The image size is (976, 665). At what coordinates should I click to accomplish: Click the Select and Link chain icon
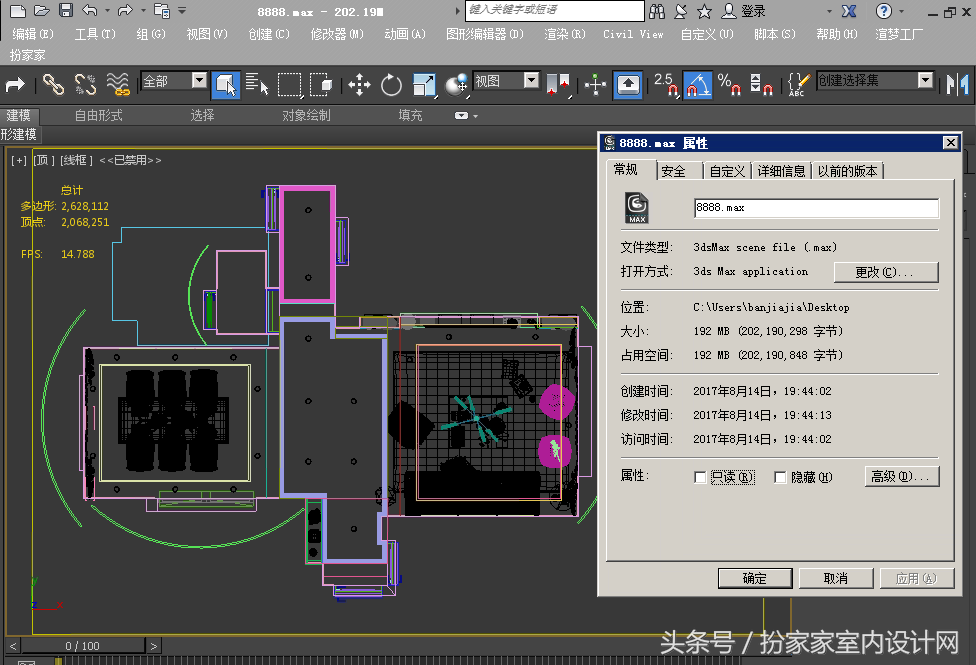54,84
